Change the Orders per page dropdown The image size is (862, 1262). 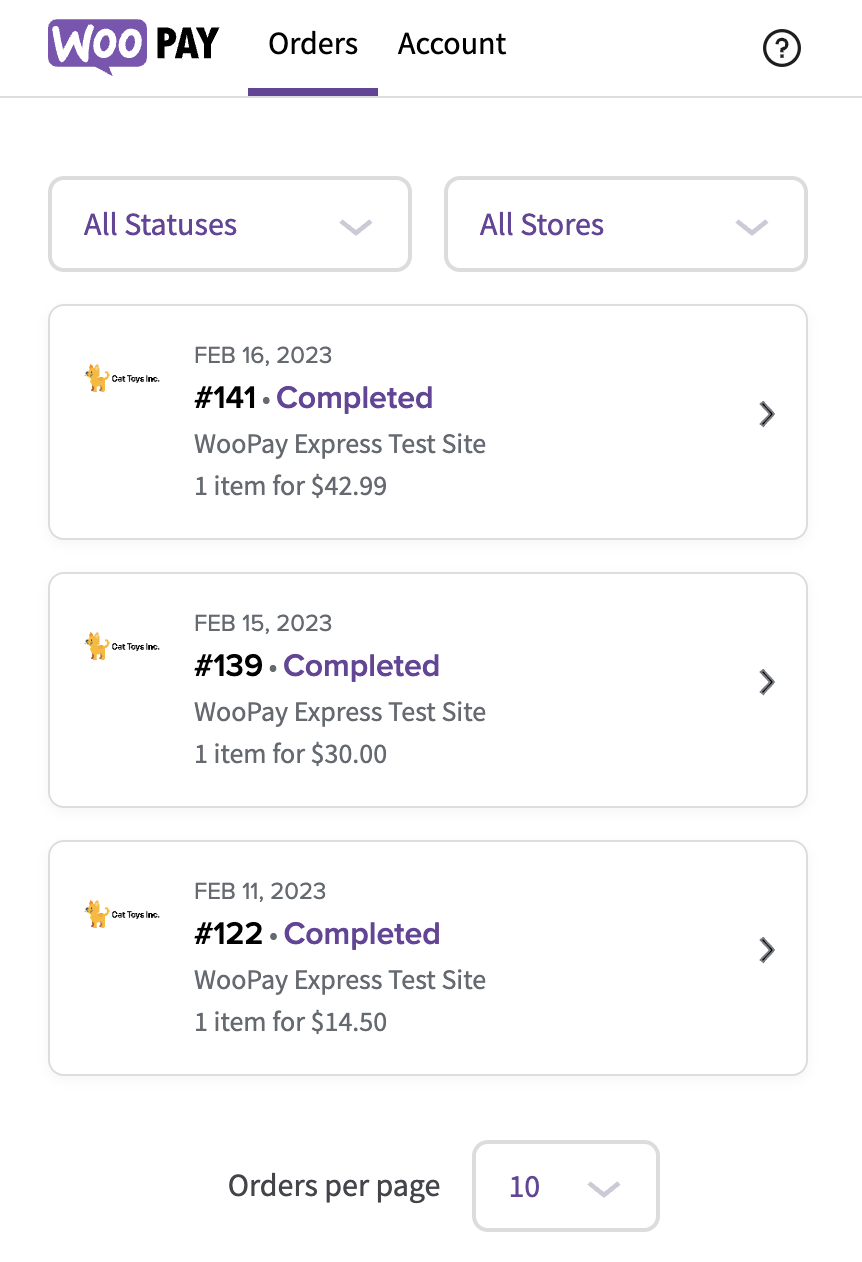pos(565,1187)
